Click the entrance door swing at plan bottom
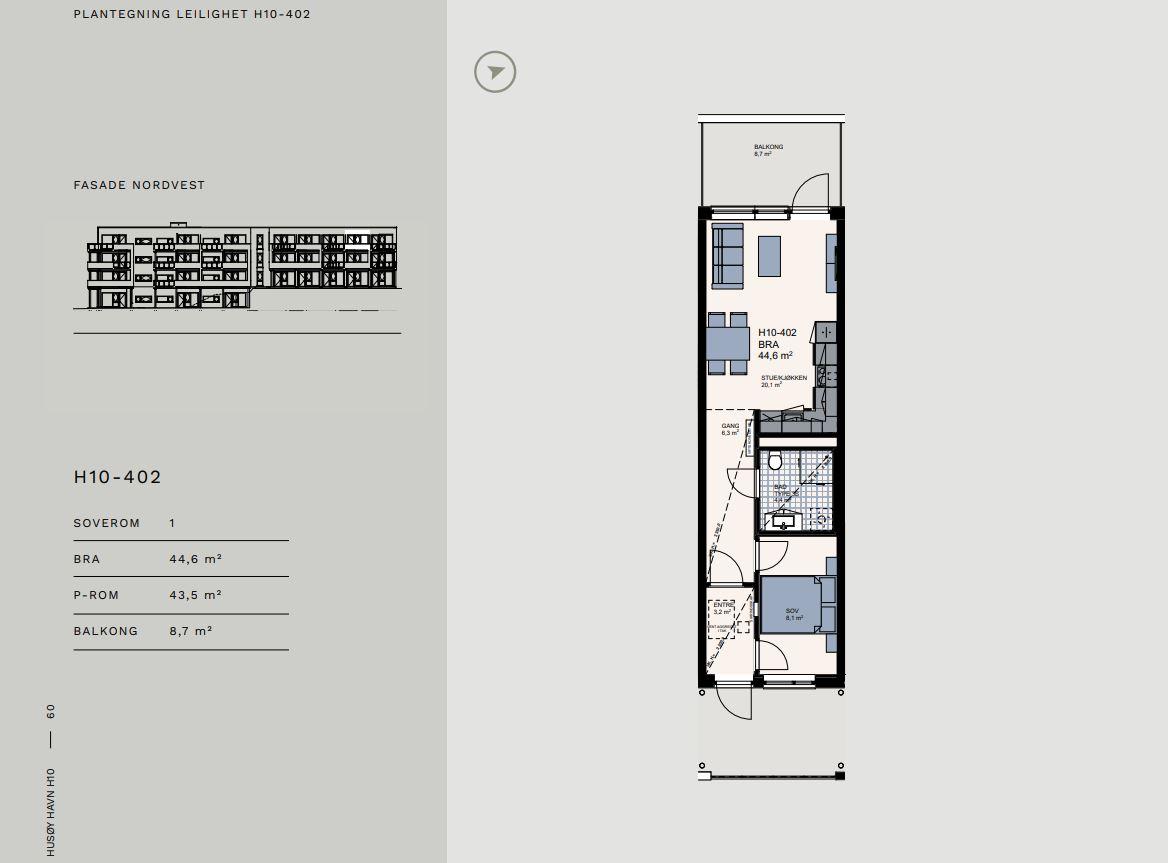The image size is (1168, 863). (734, 702)
